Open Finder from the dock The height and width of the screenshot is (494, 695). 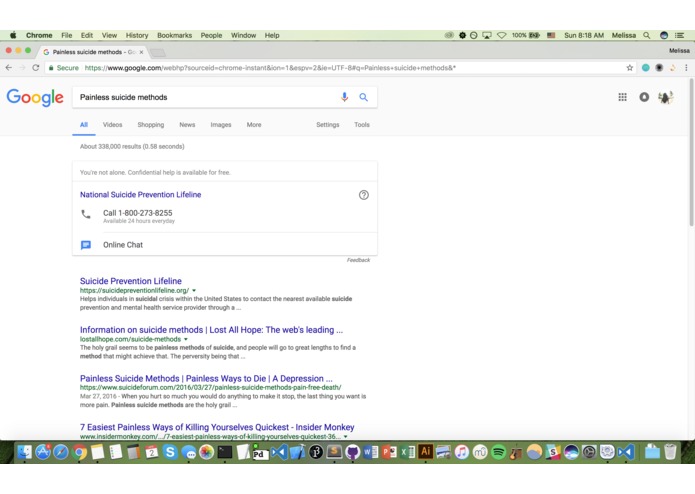[x=24, y=452]
